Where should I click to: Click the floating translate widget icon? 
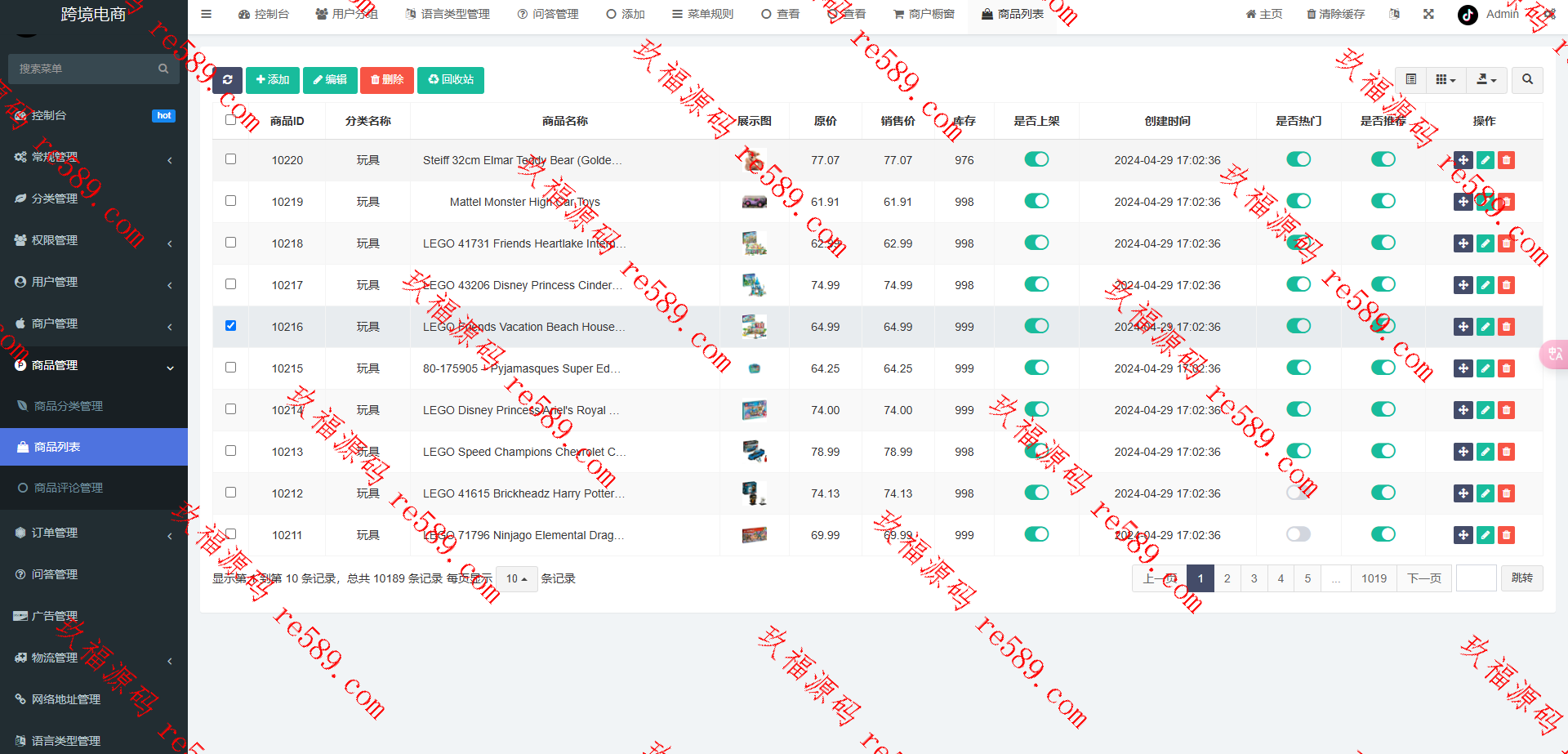point(1555,354)
